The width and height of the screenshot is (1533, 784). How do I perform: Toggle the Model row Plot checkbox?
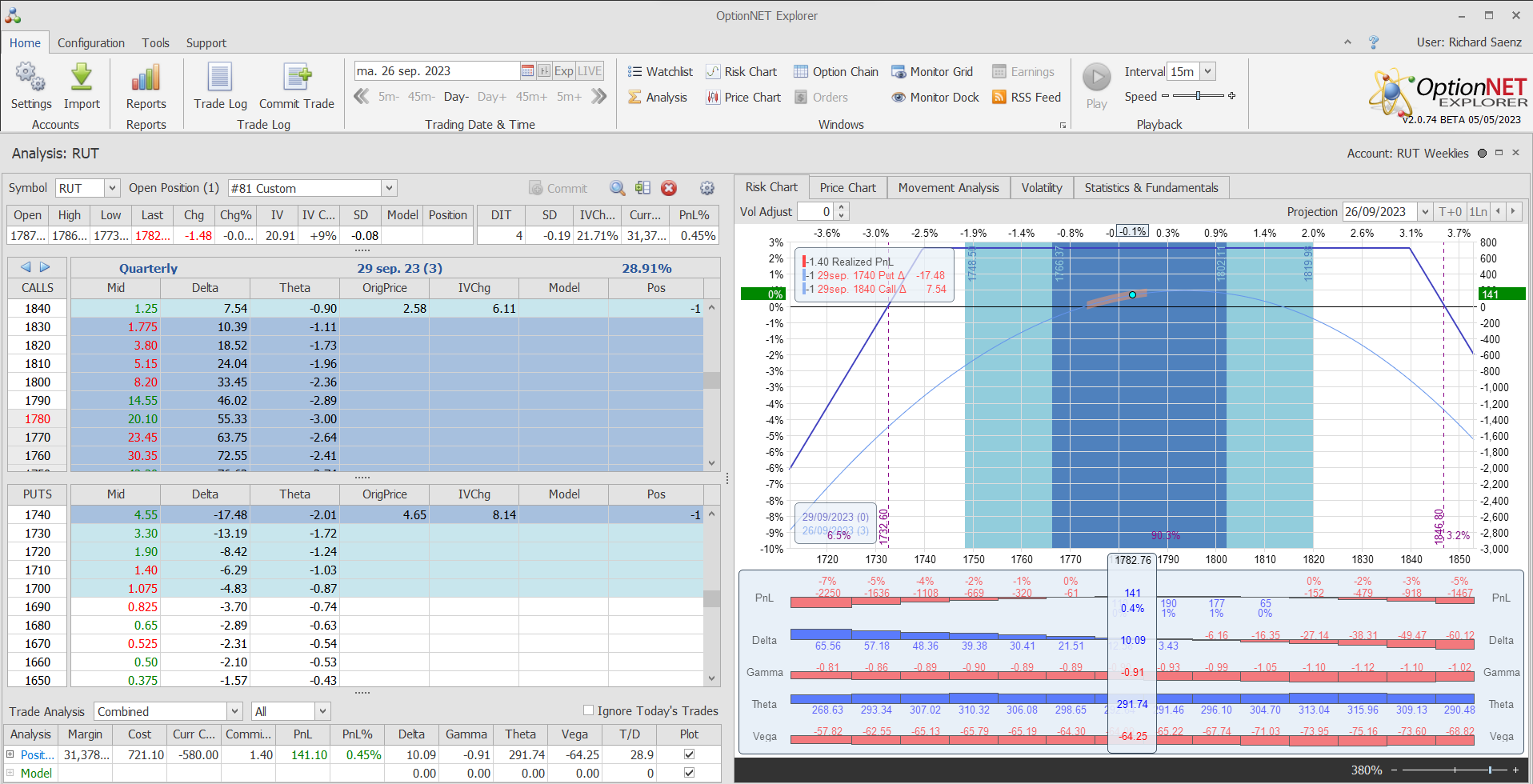689,773
